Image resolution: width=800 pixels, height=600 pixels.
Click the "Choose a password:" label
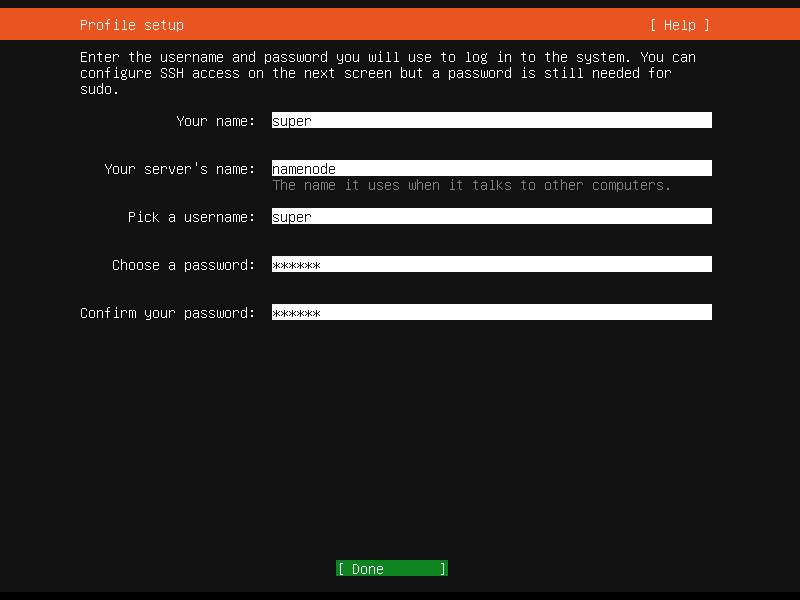click(183, 265)
